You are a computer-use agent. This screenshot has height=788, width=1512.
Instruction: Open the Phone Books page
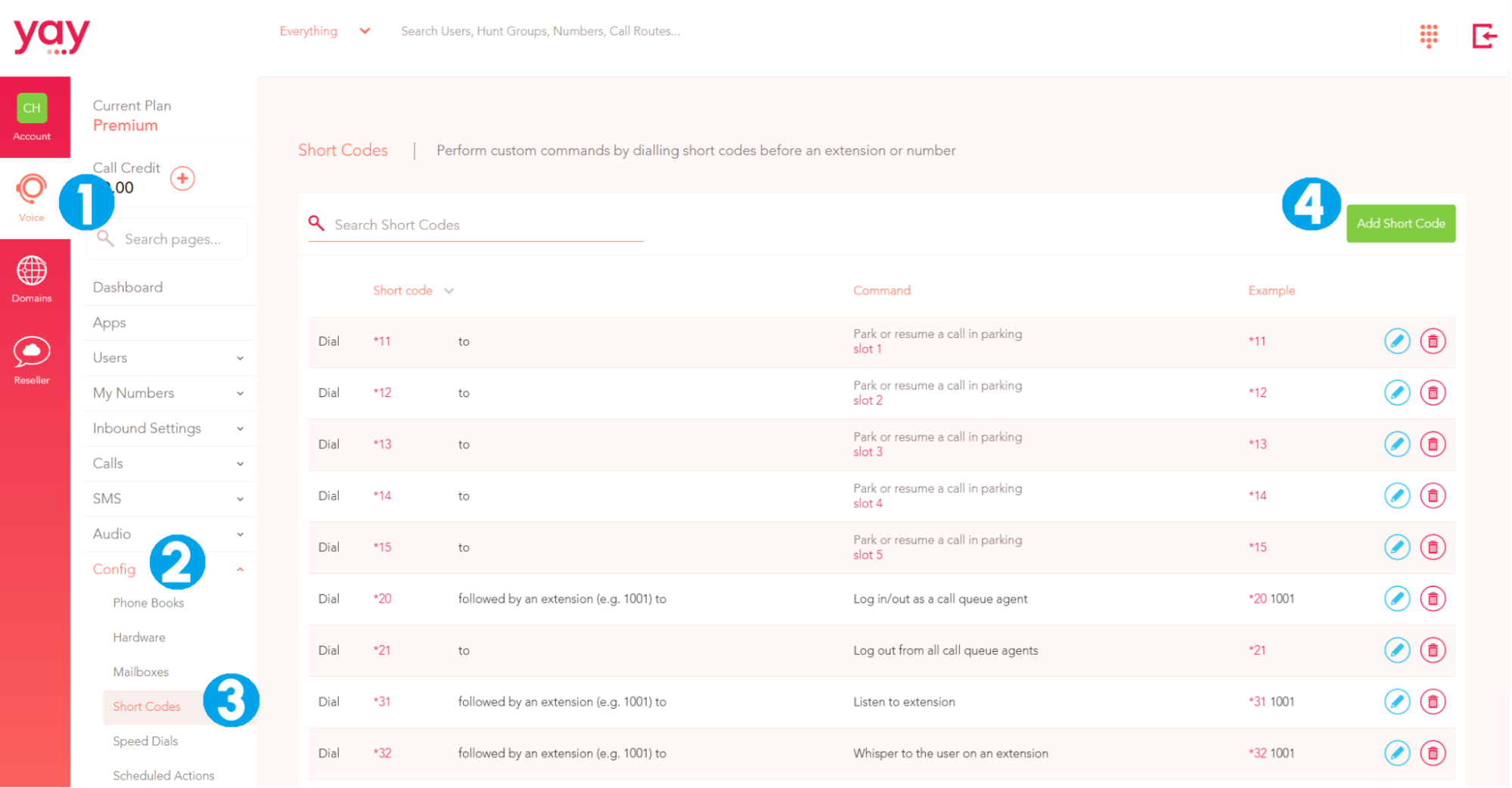(148, 603)
